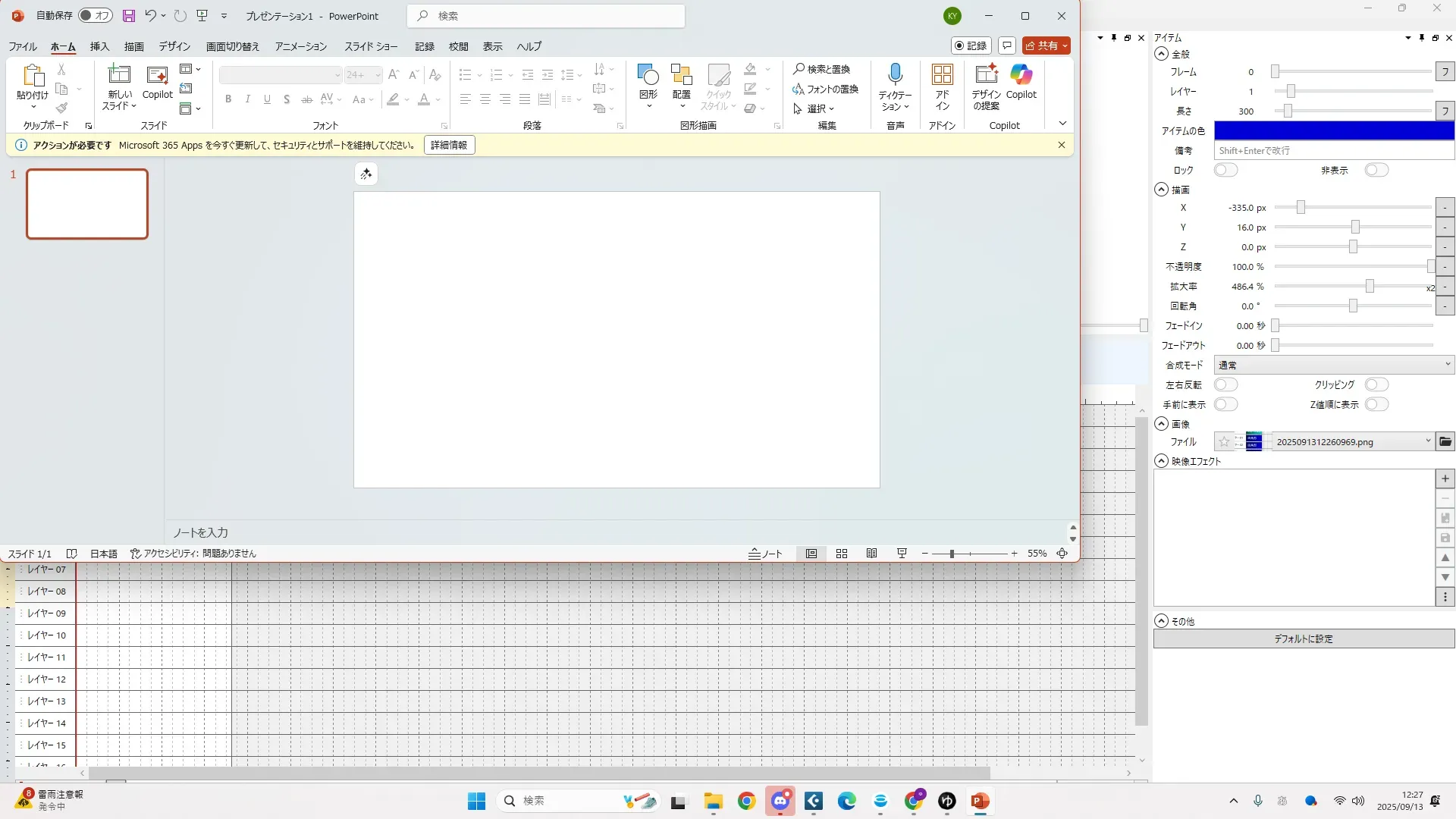
Task: Switch to slide sorter view
Action: (841, 554)
